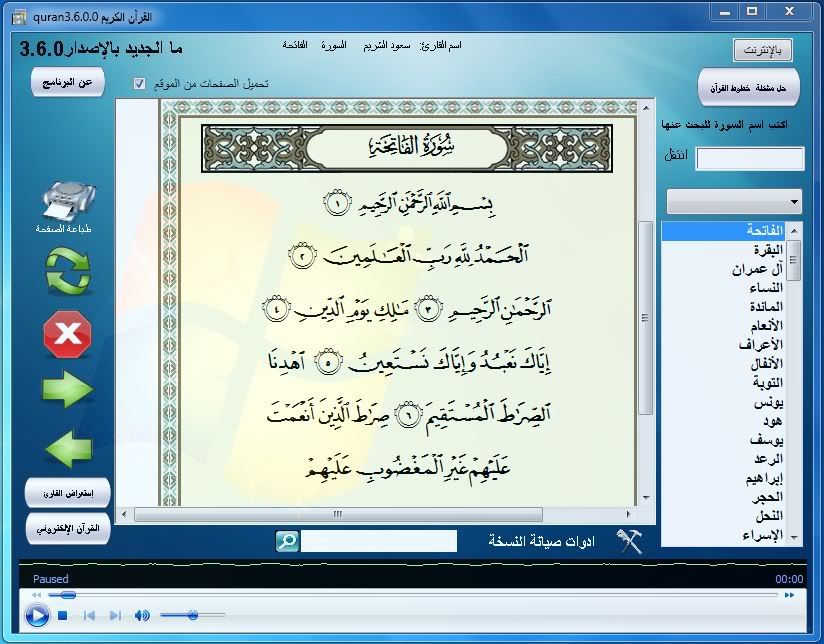
Task: Select هود in the surah list
Action: pyautogui.click(x=723, y=421)
